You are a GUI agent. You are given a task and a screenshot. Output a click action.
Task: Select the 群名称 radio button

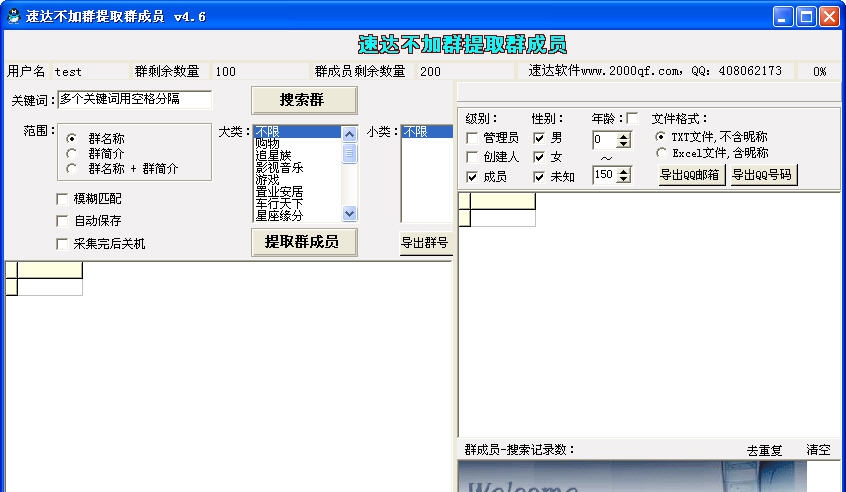(x=71, y=139)
